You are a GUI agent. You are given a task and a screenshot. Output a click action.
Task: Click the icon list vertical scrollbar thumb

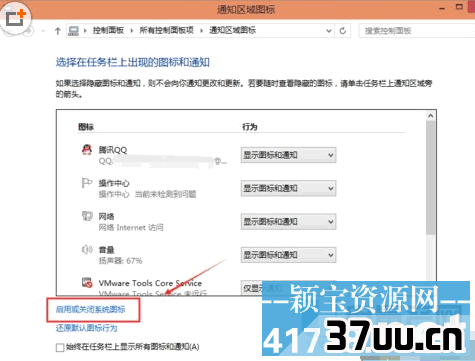(x=431, y=178)
